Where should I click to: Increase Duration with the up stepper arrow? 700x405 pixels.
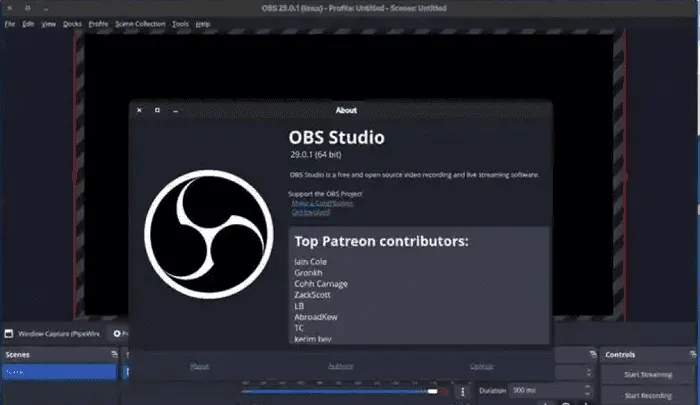tap(588, 387)
